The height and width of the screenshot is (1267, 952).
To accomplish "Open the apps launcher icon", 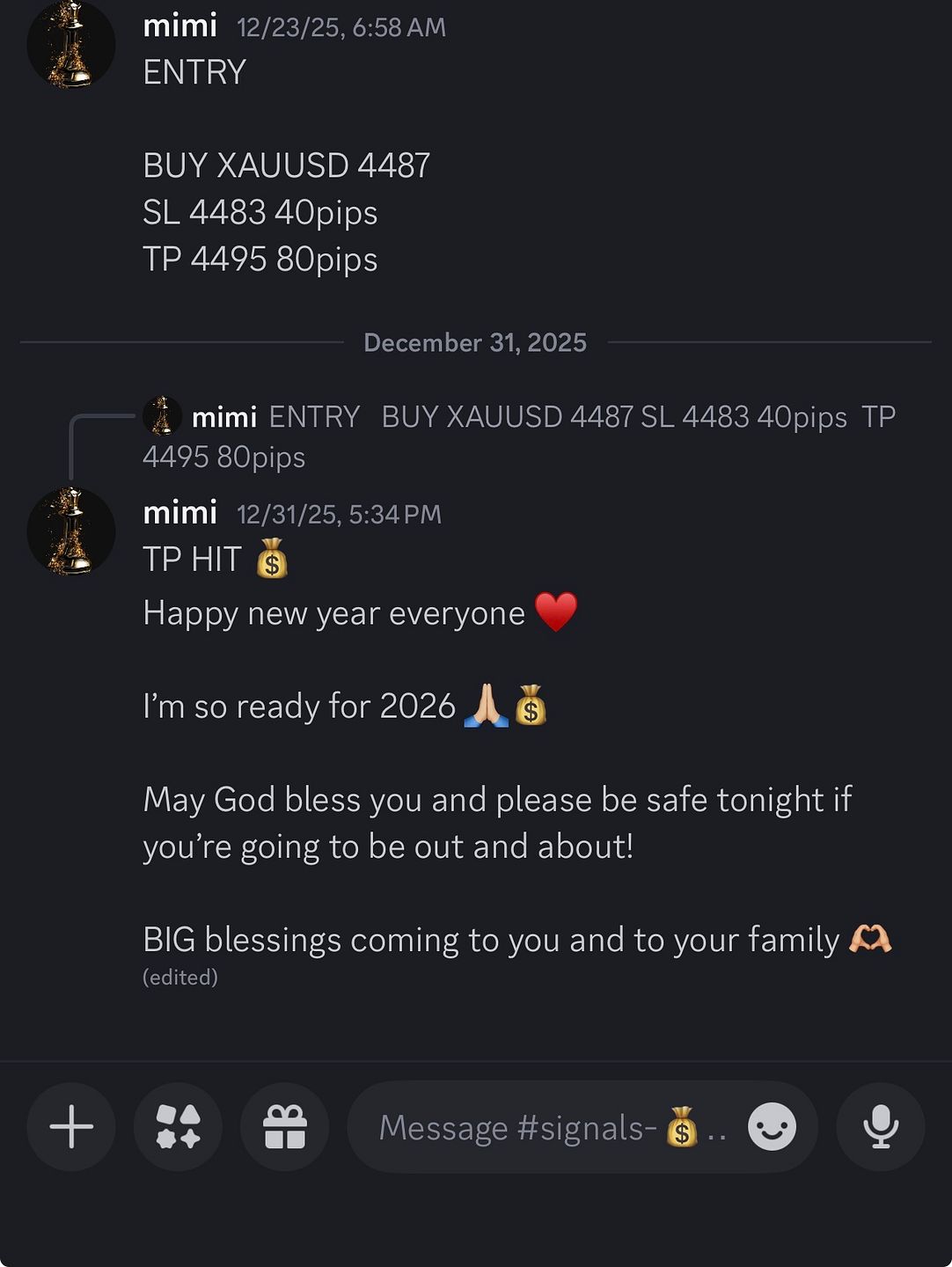I will [178, 1127].
